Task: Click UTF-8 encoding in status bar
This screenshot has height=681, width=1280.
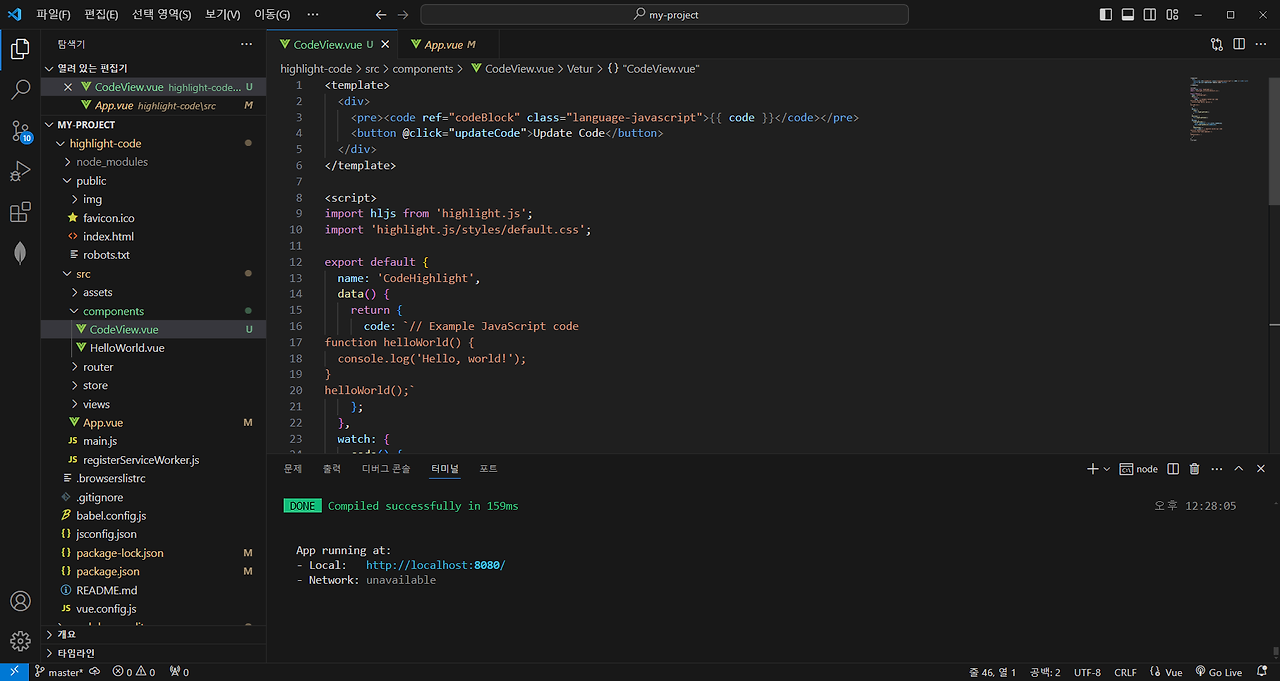Action: (x=1087, y=672)
